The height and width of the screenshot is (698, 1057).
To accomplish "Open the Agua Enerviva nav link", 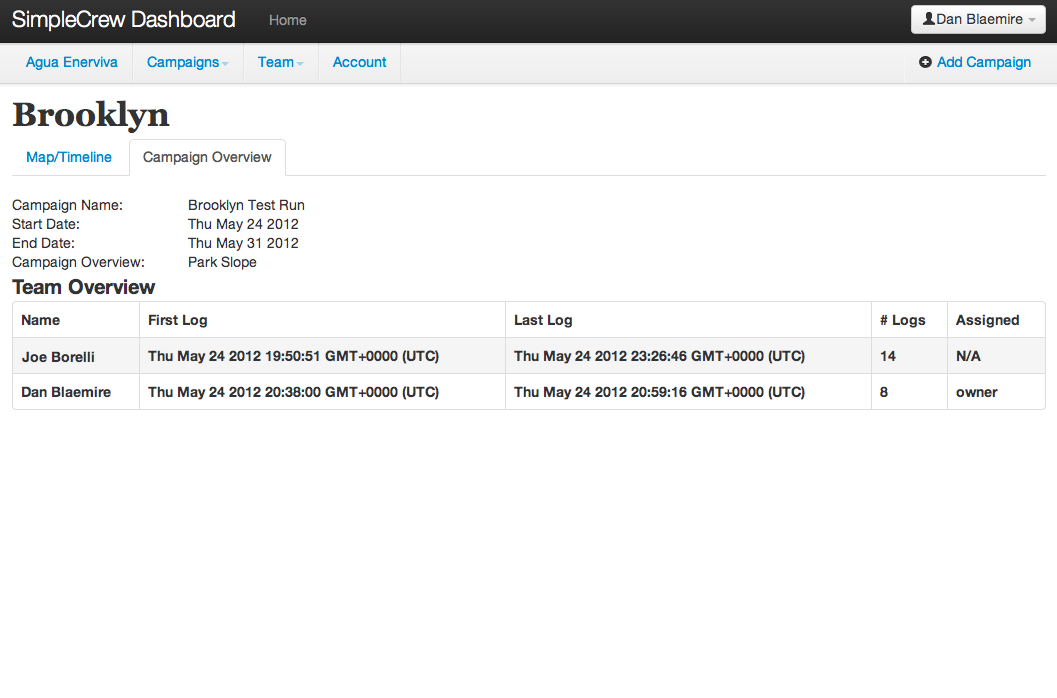I will tap(71, 63).
